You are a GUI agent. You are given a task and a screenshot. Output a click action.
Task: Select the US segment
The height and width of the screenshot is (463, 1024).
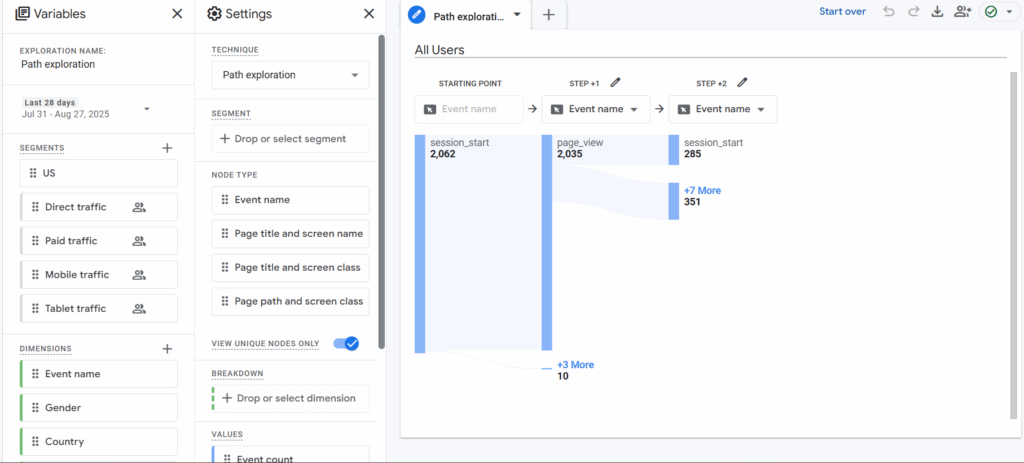tap(99, 174)
